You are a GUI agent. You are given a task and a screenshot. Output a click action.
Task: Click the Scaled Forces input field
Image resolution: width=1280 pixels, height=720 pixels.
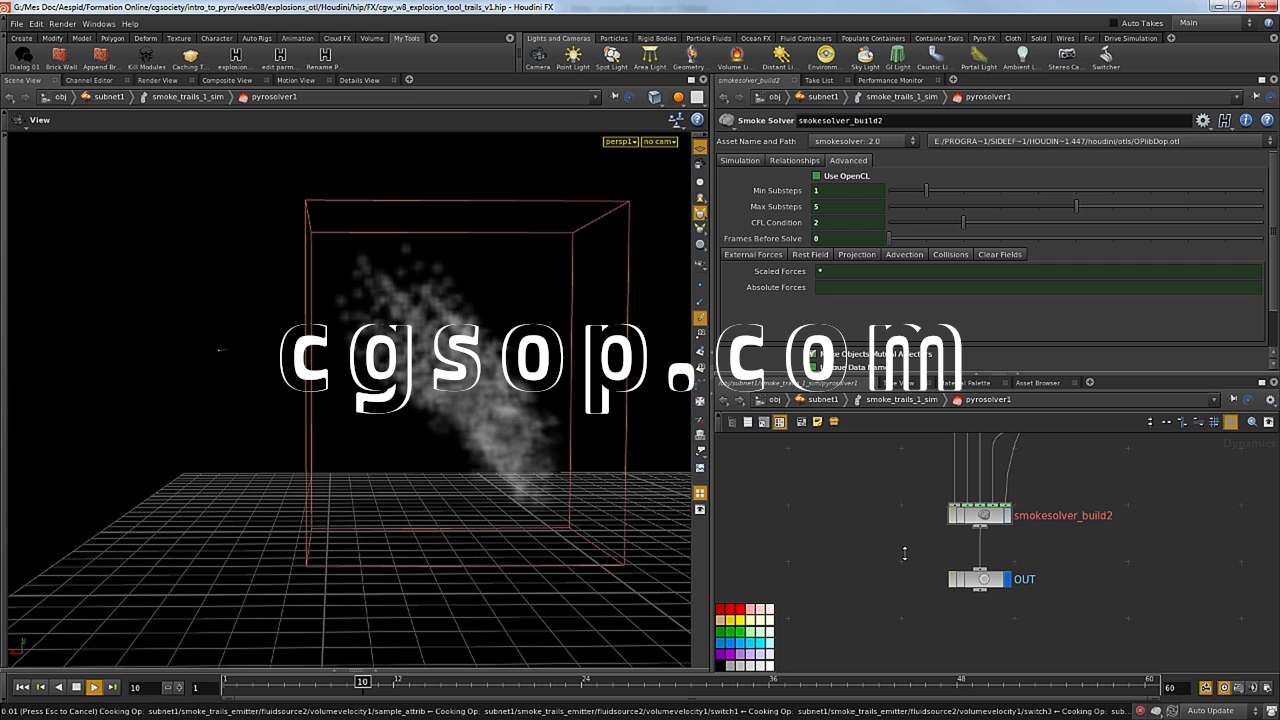pyautogui.click(x=1039, y=271)
